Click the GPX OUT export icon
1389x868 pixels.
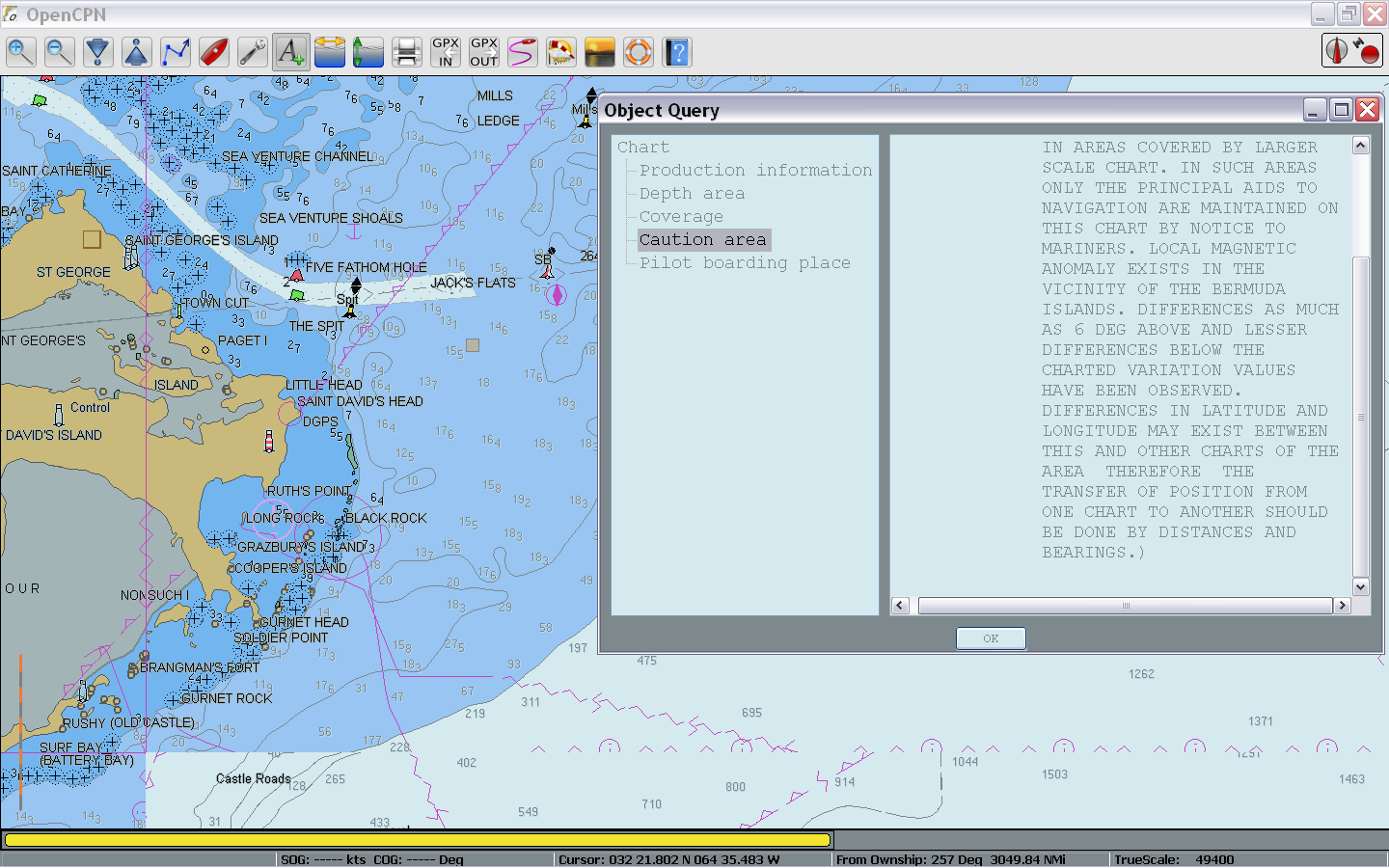(484, 52)
